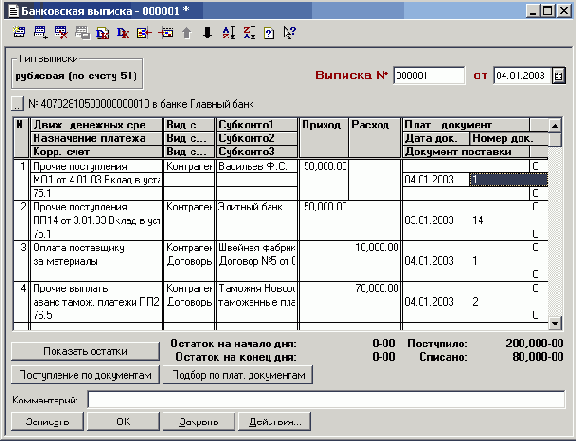
Task: Click the Поступление по документам button
Action: 86,375
